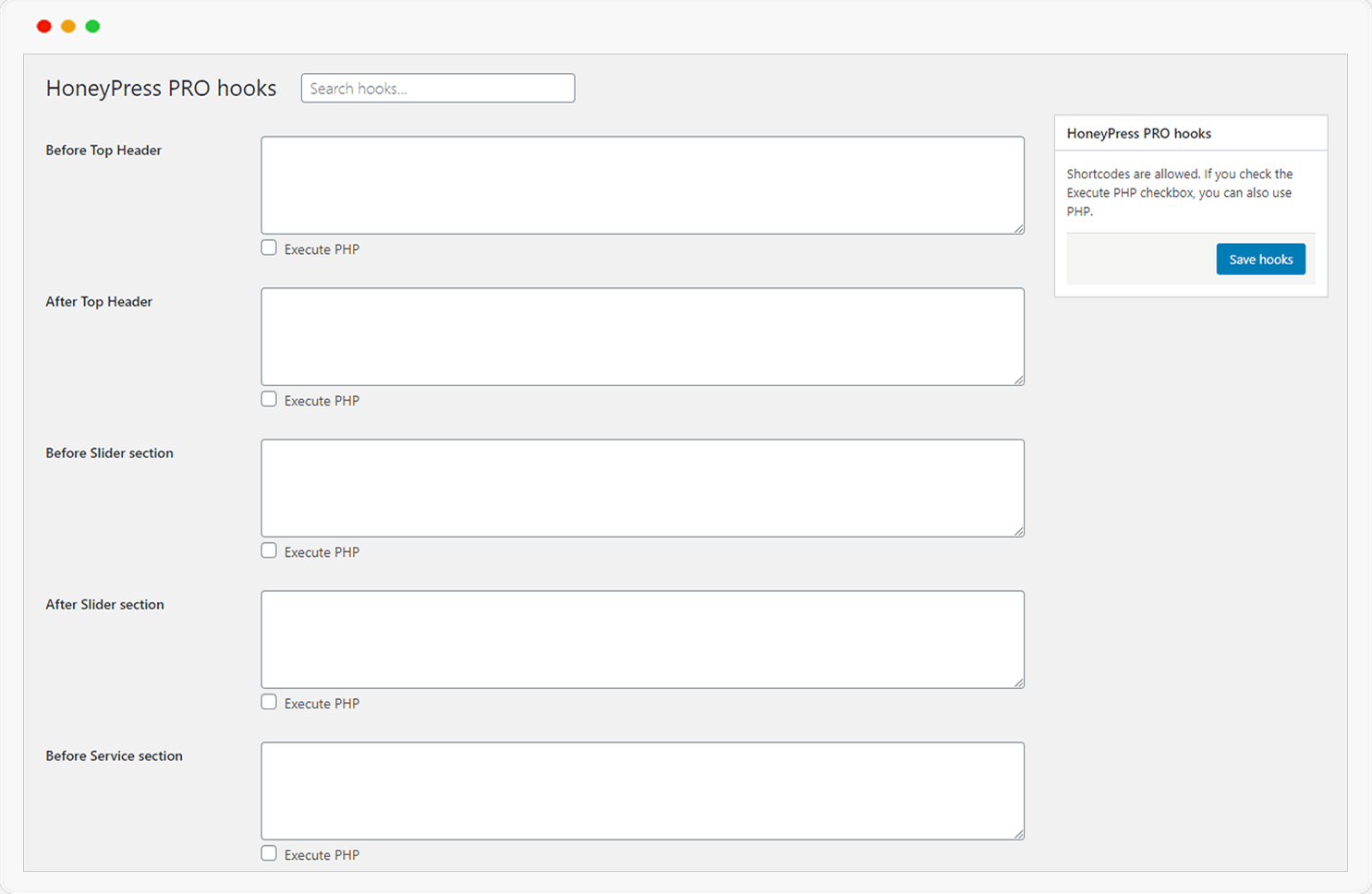Click Before Service section textarea resize grip
The height and width of the screenshot is (894, 1372).
(x=1018, y=834)
